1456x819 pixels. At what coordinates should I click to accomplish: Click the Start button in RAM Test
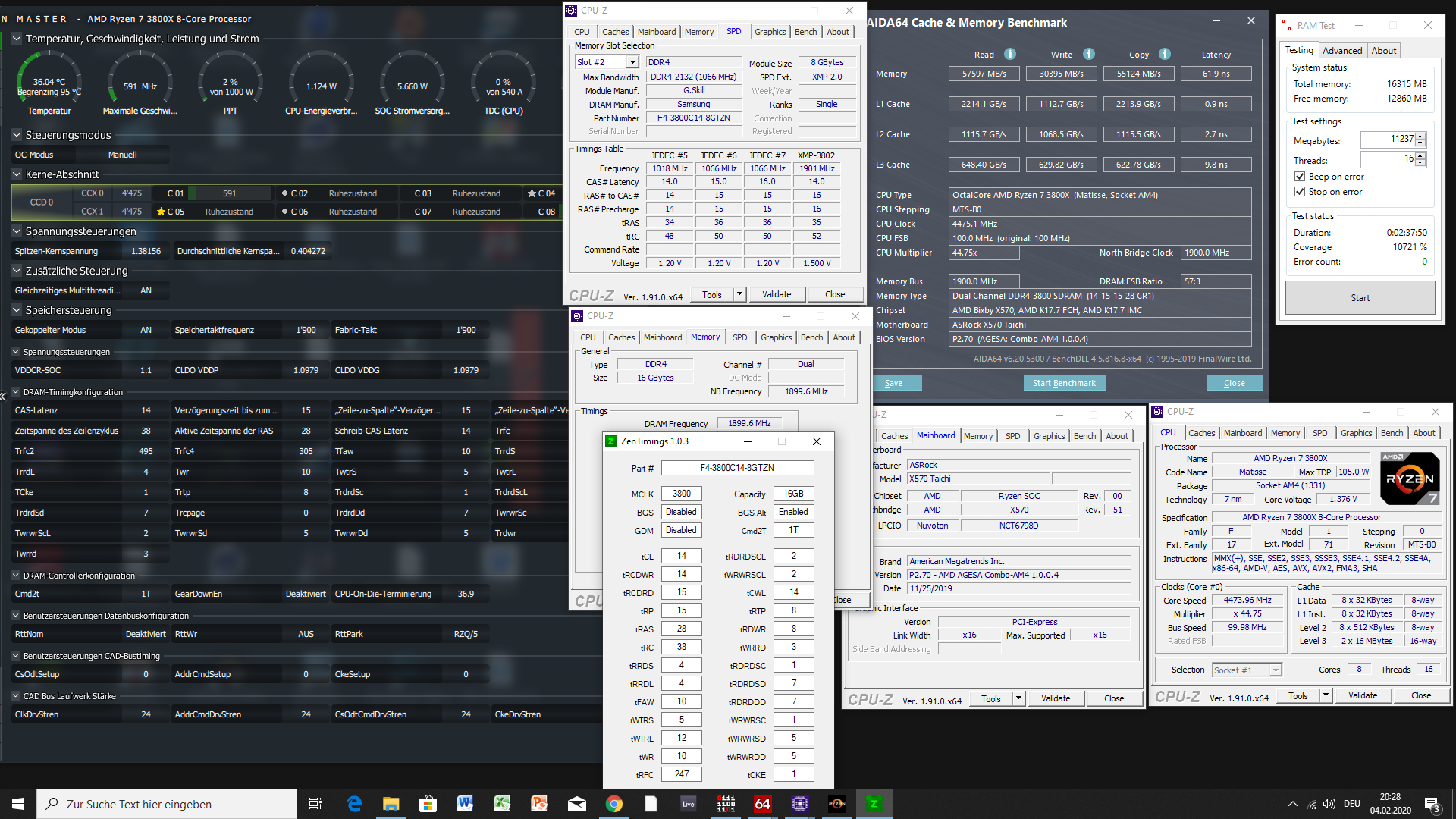1360,298
